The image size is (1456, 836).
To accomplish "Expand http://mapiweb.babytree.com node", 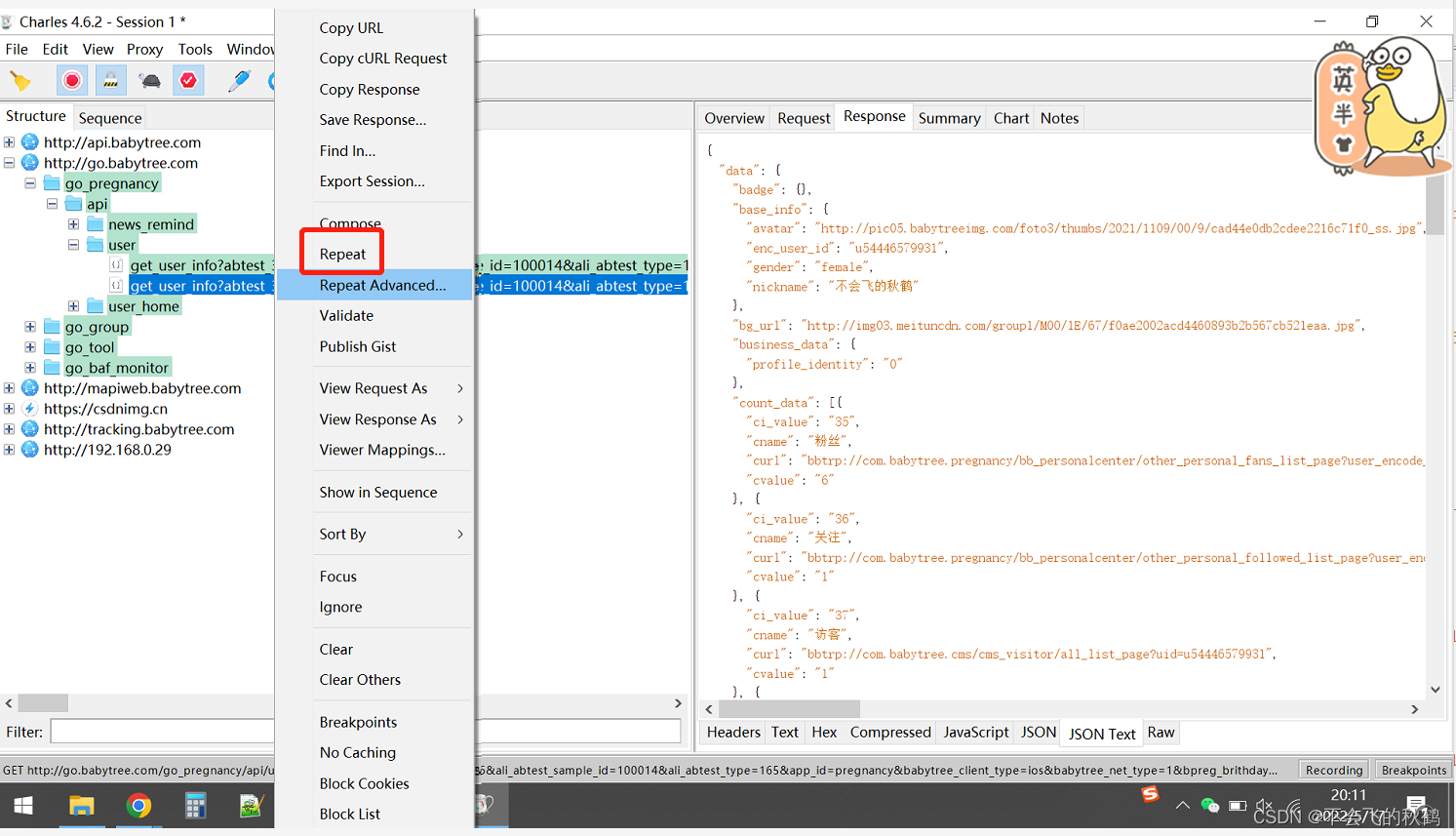I will [x=9, y=388].
